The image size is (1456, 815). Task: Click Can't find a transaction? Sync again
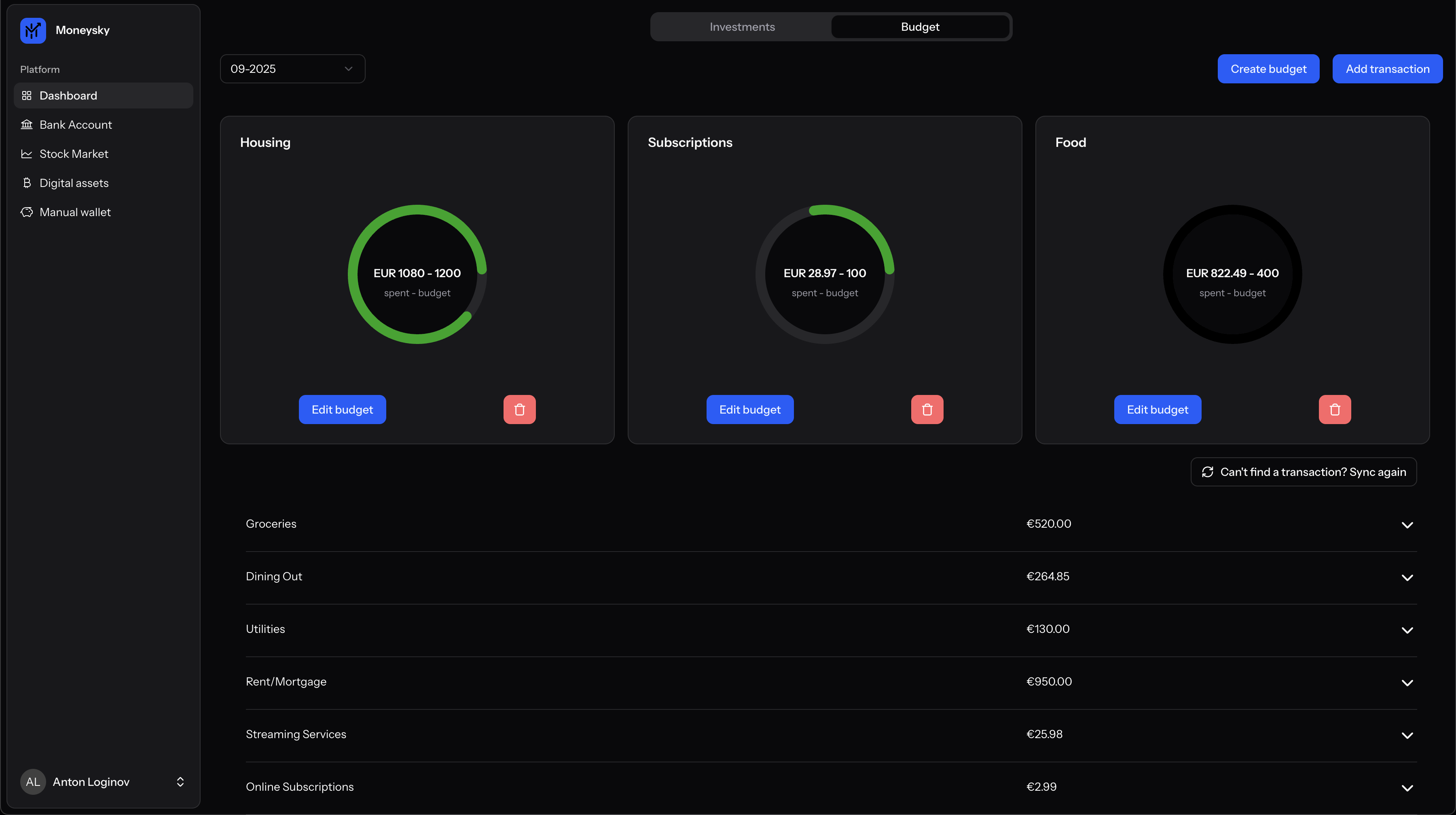coord(1303,472)
